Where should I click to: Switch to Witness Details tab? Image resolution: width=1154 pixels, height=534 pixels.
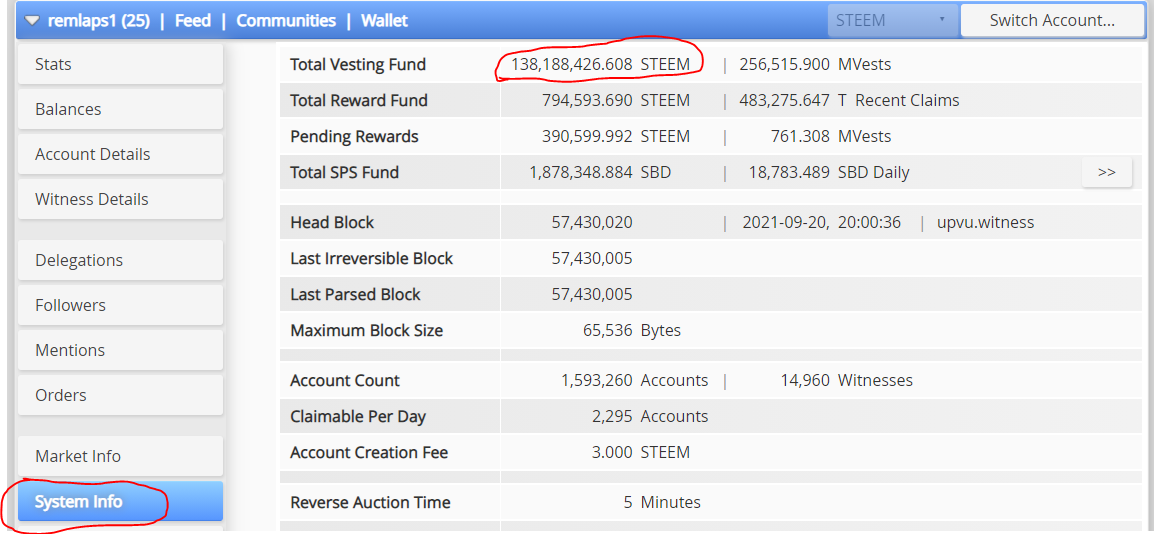(120, 199)
